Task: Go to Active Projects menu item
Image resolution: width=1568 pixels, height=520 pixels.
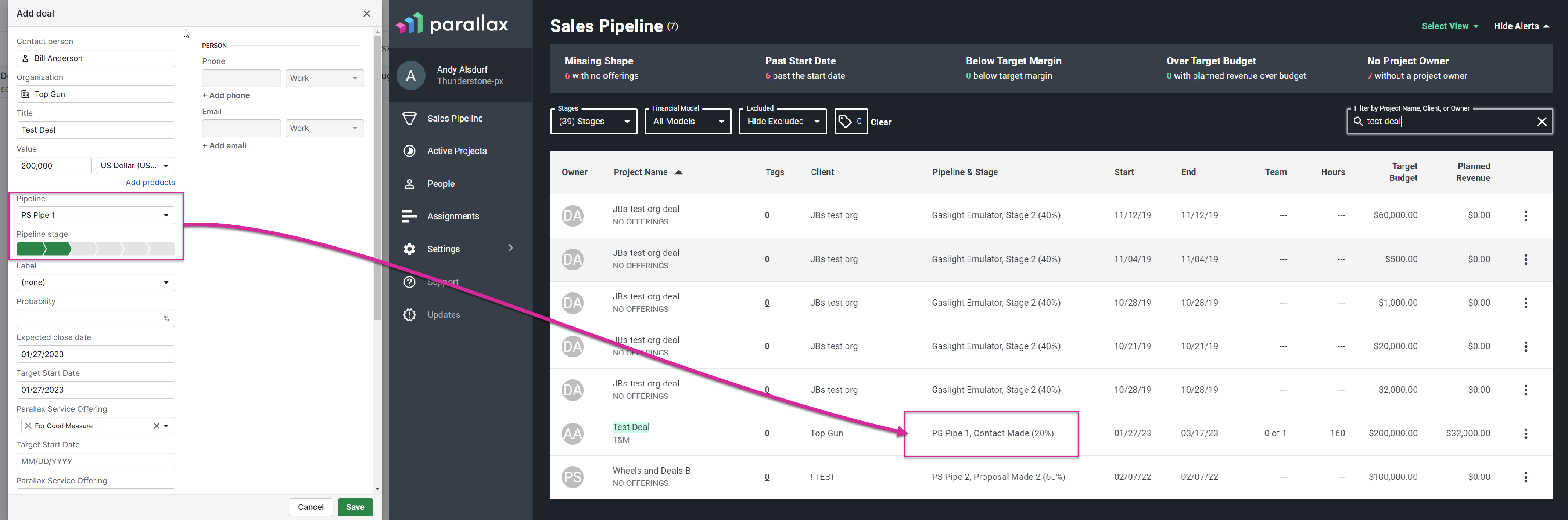Action: [x=456, y=151]
